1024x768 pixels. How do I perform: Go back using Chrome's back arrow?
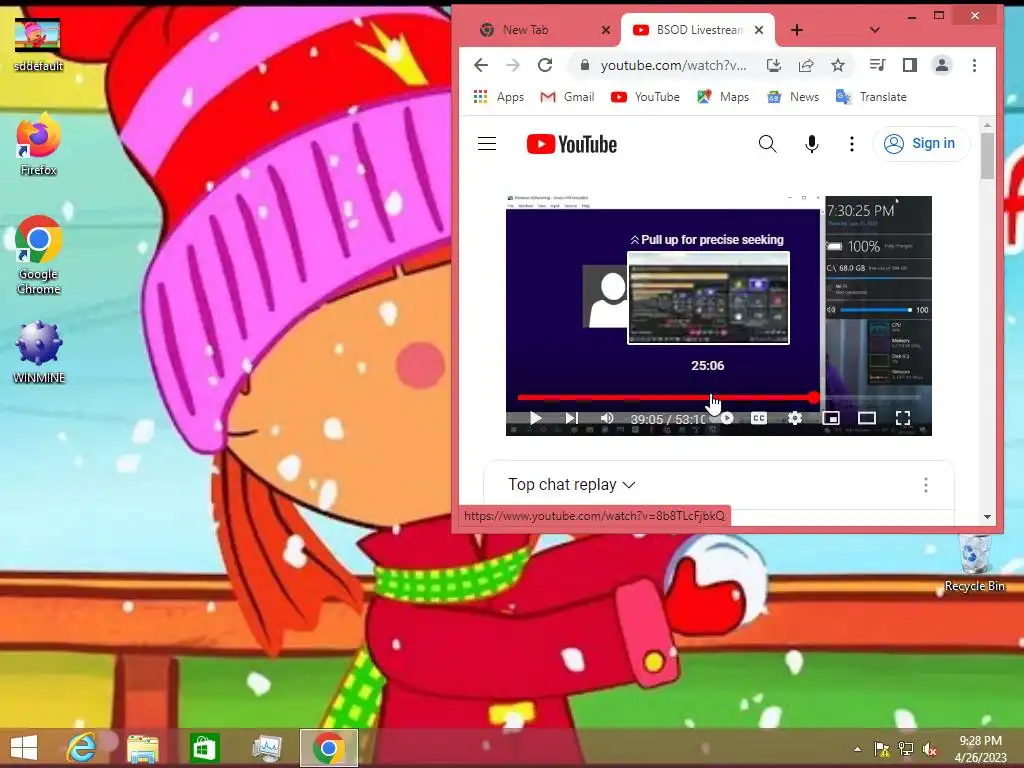pos(481,65)
